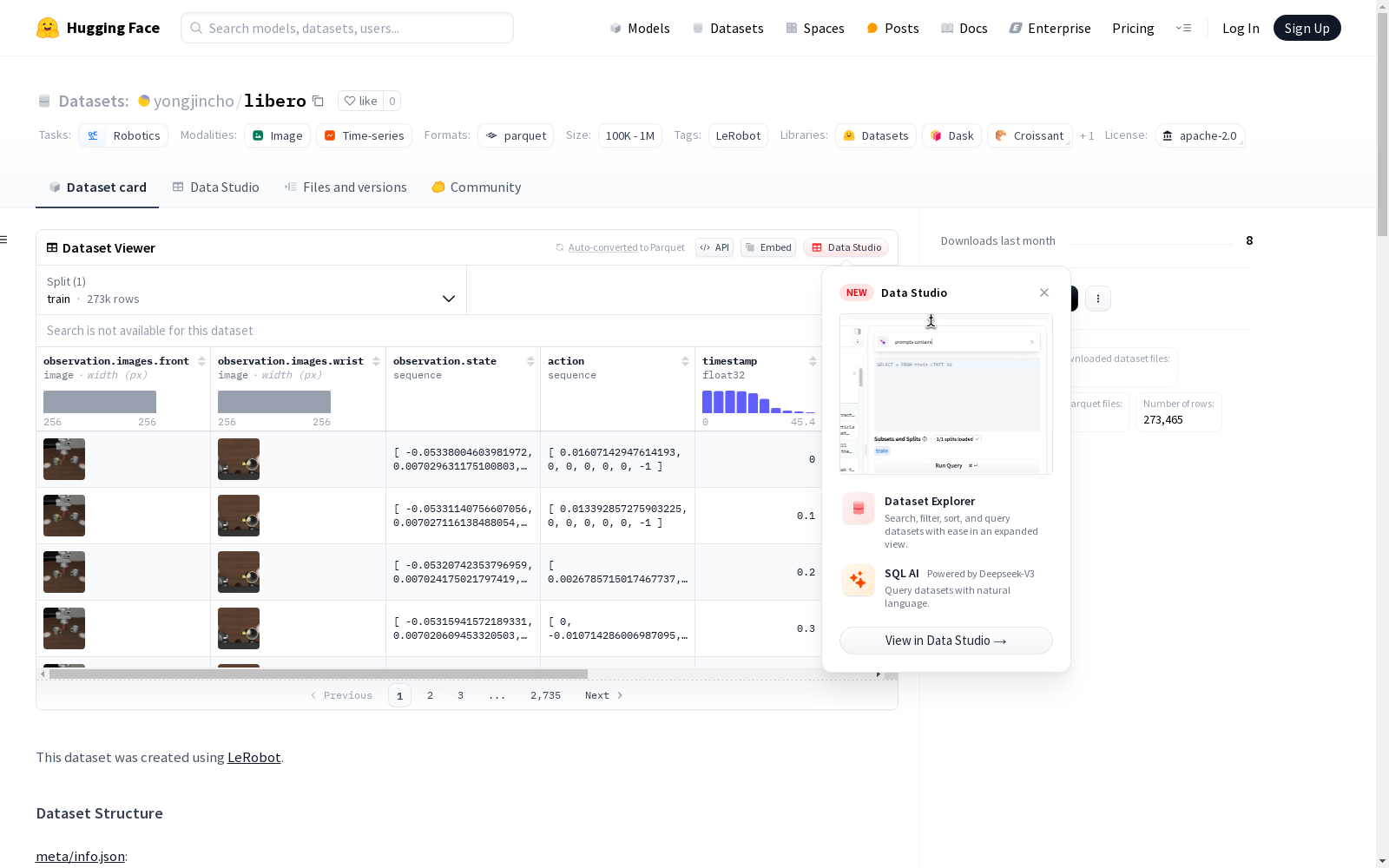
Task: Click the front image width histogram bar
Action: [x=100, y=402]
